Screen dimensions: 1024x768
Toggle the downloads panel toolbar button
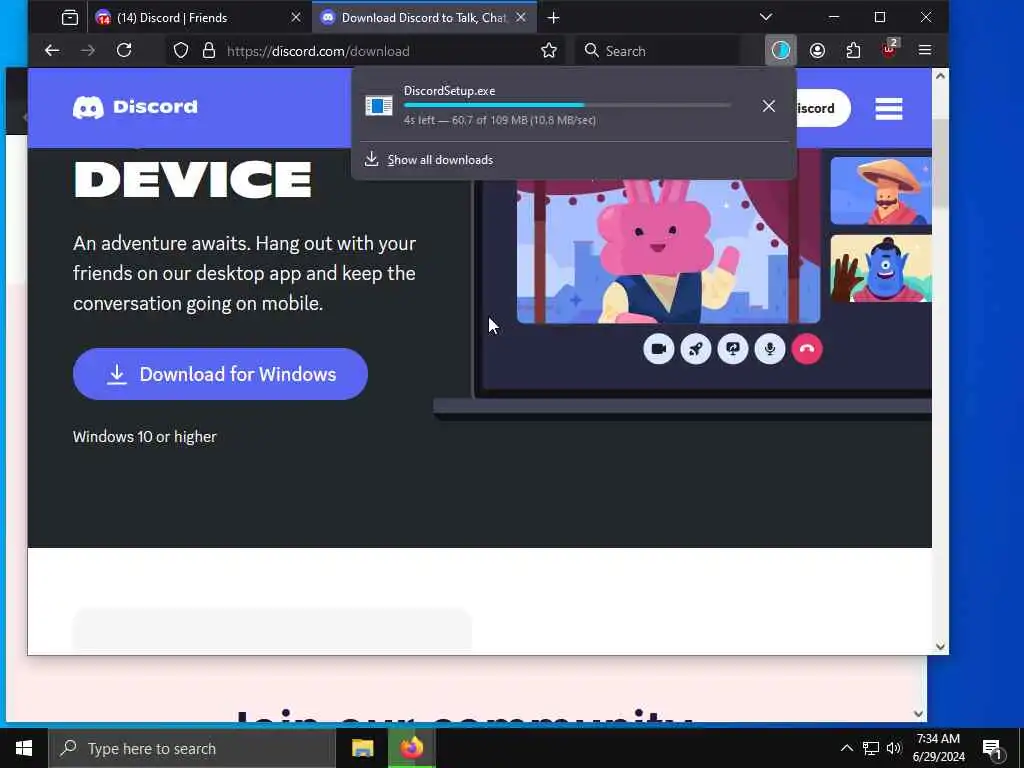pyautogui.click(x=780, y=50)
